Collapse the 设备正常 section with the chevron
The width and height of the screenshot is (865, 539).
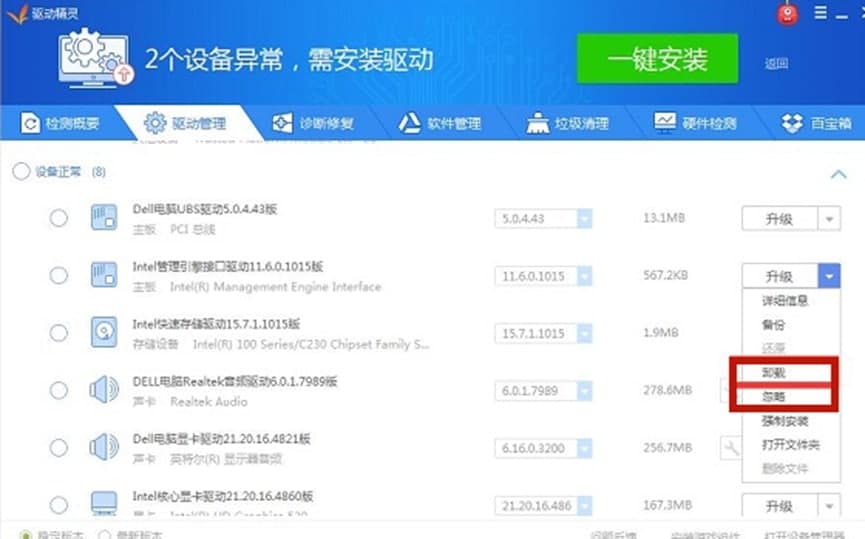(x=839, y=174)
